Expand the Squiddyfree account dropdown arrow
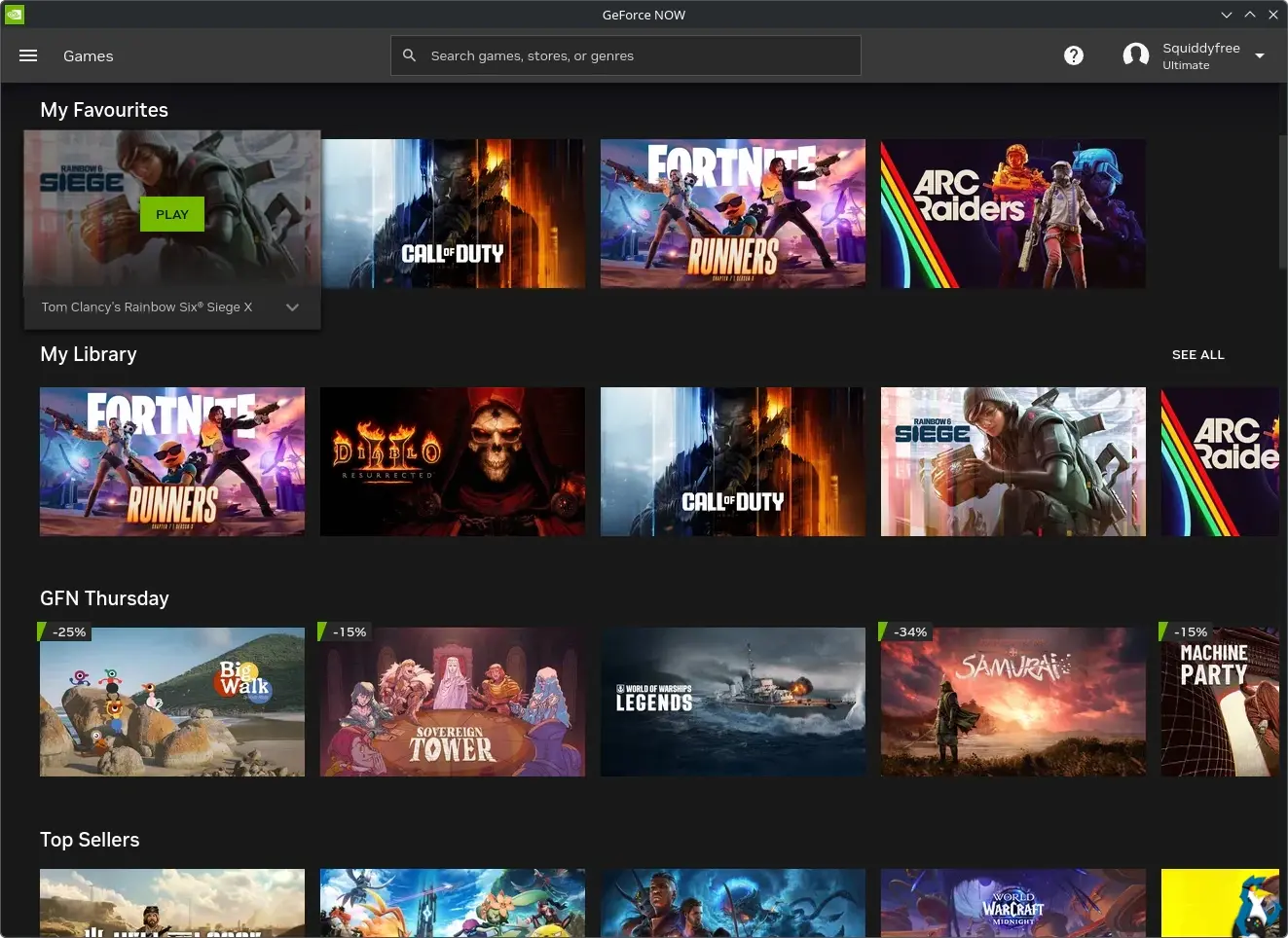The image size is (1288, 938). [1260, 55]
